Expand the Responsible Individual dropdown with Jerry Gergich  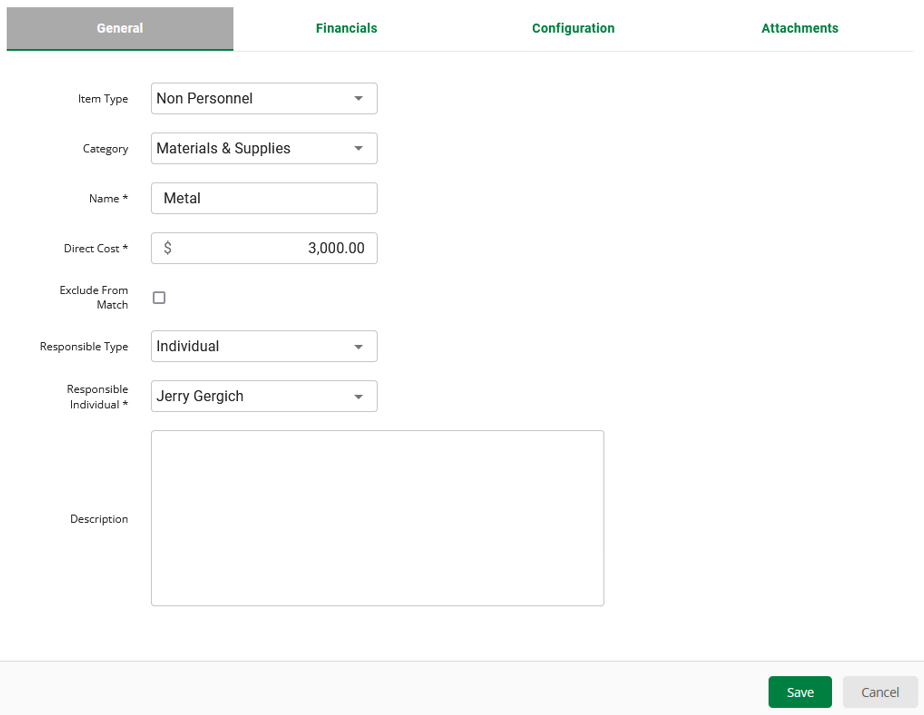(264, 397)
